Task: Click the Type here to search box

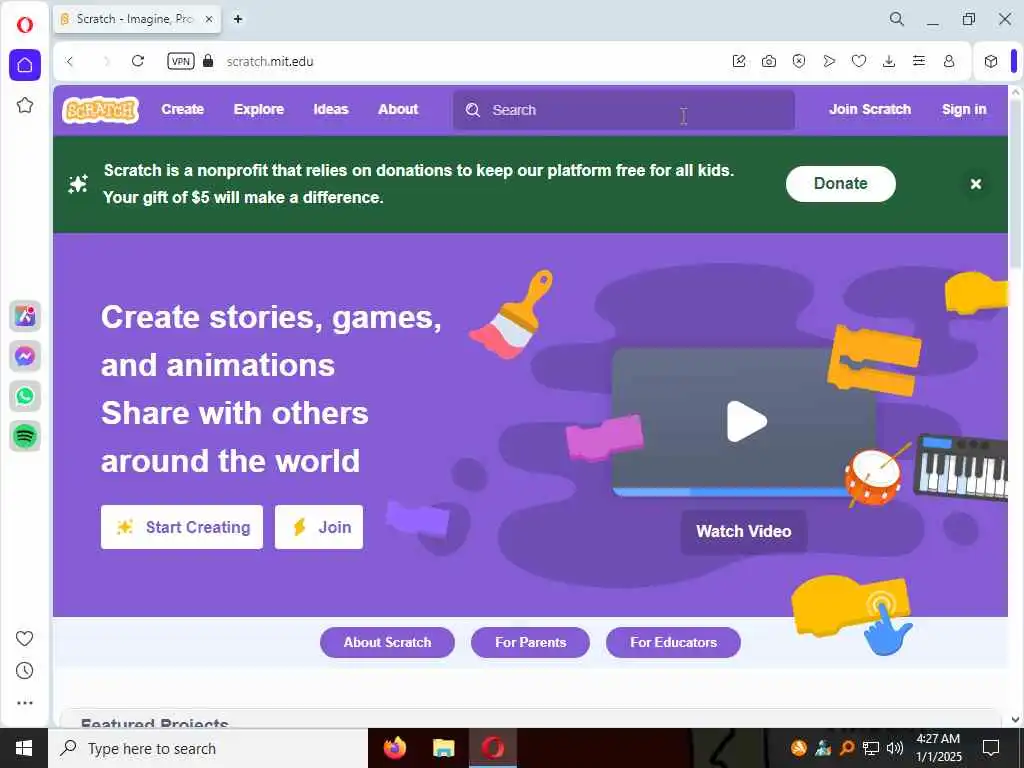Action: [208, 748]
